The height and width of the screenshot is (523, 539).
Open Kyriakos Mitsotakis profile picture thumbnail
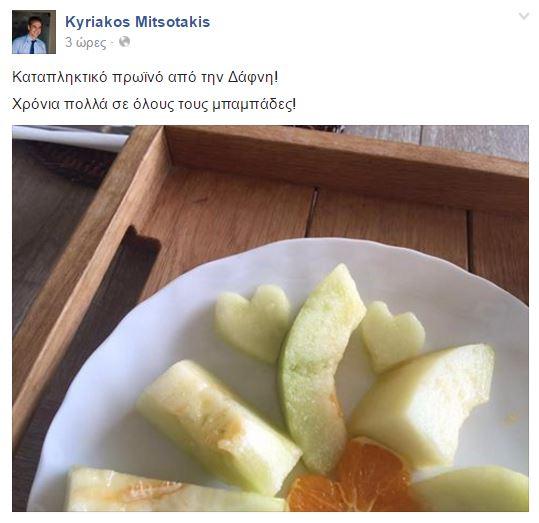(34, 32)
